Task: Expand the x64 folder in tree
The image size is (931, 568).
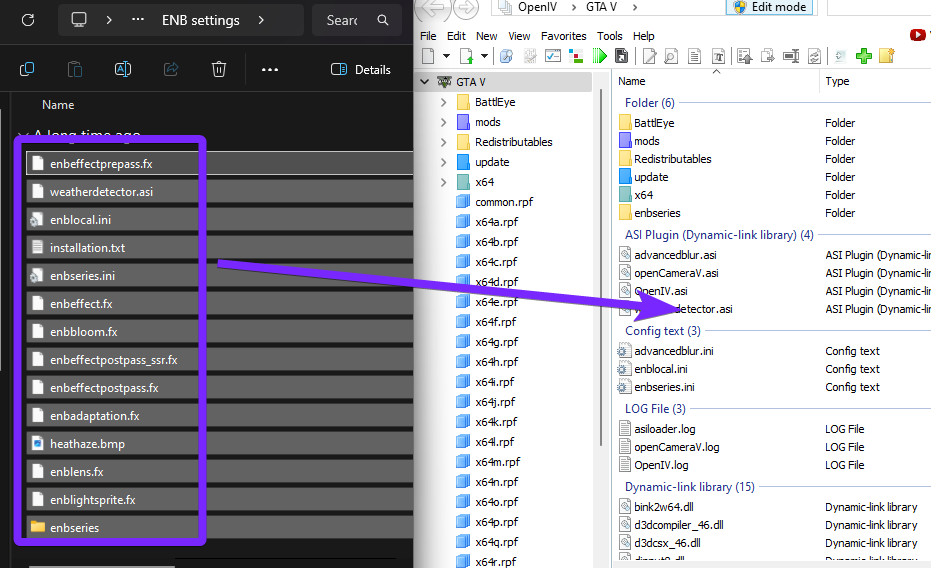Action: point(444,182)
